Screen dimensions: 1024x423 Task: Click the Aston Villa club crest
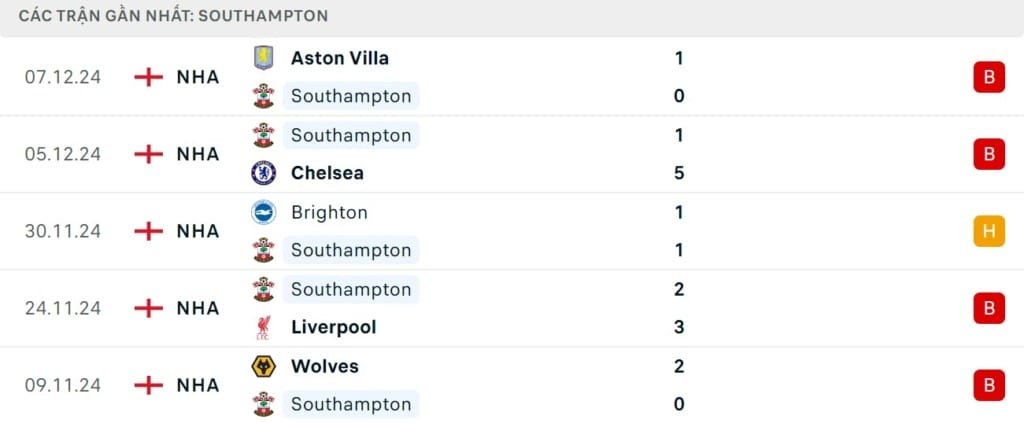(x=263, y=58)
